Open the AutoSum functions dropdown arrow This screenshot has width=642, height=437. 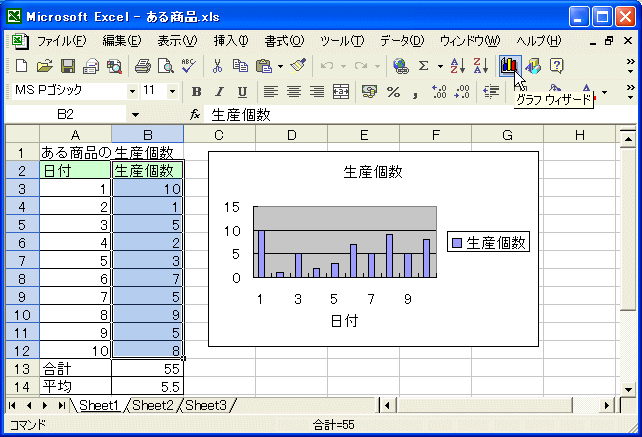440,66
